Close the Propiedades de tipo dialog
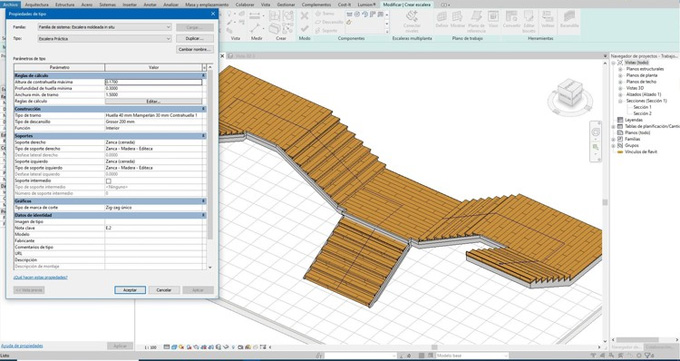680x361 pixels. coord(213,14)
